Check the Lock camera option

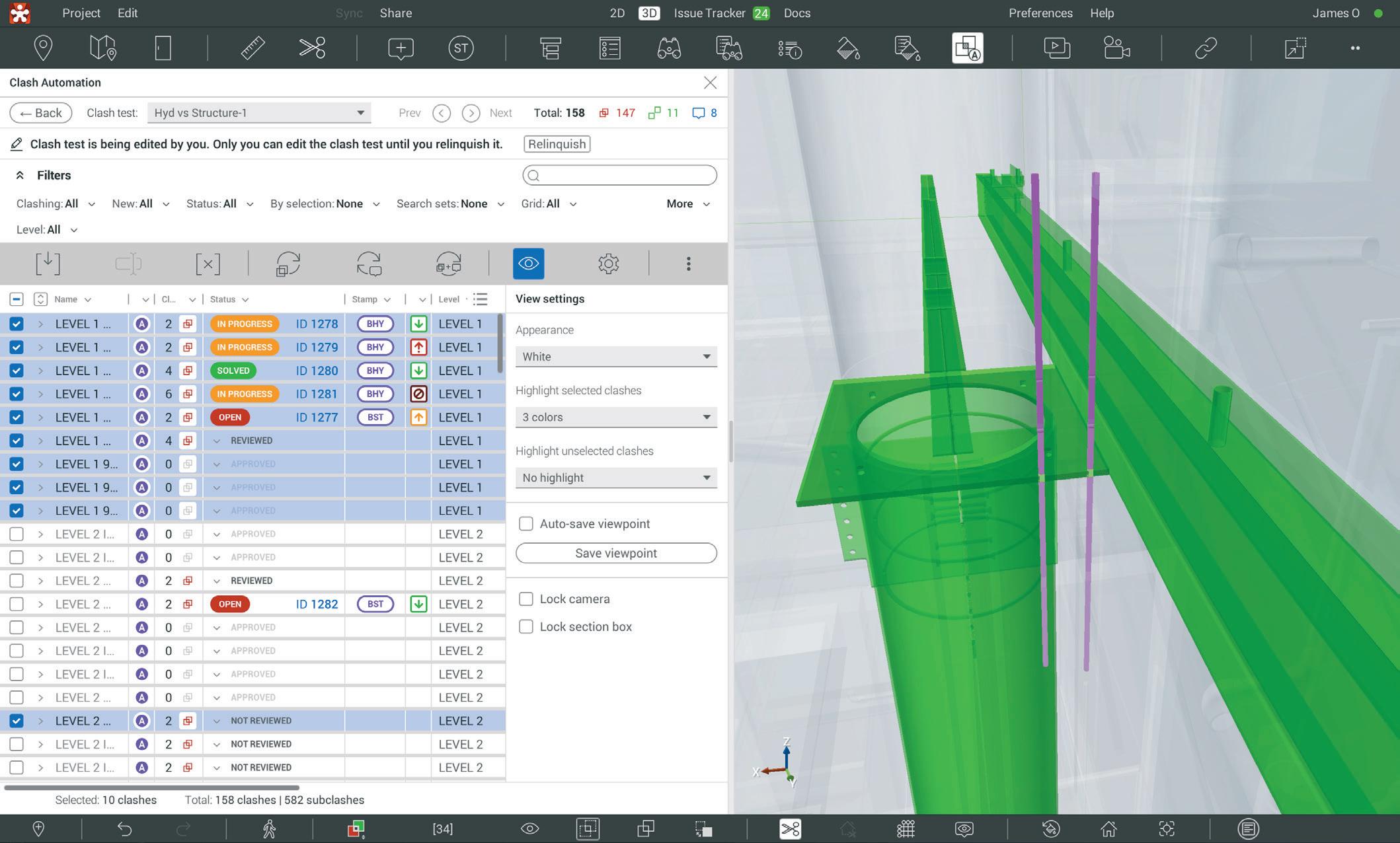coord(526,599)
